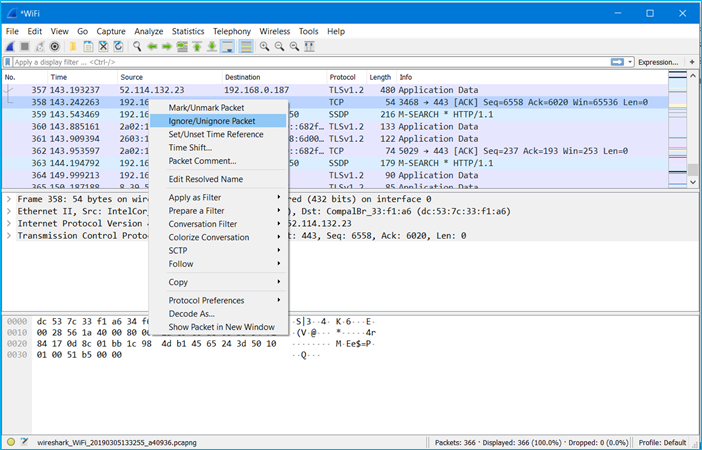Choose Set/Unset Time Reference
The height and width of the screenshot is (450, 702).
(218, 134)
